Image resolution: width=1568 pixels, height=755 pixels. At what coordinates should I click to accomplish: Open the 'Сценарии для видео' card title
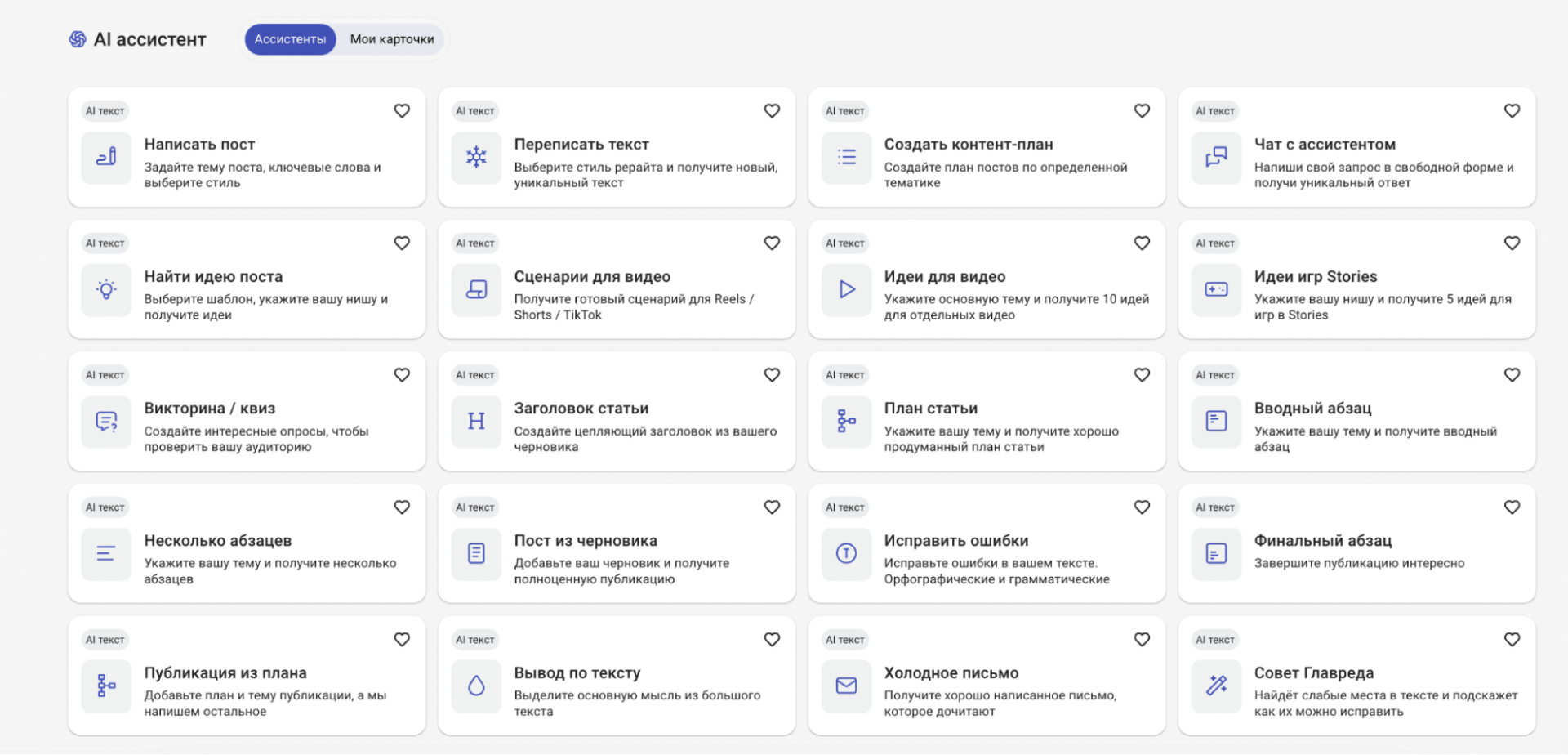[592, 277]
